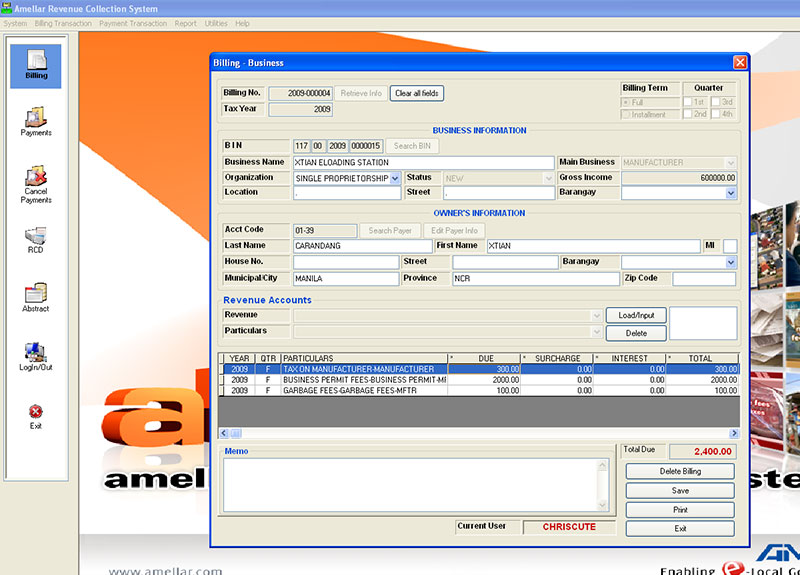Select the Installment billing term option
The width and height of the screenshot is (800, 575).
(x=626, y=114)
